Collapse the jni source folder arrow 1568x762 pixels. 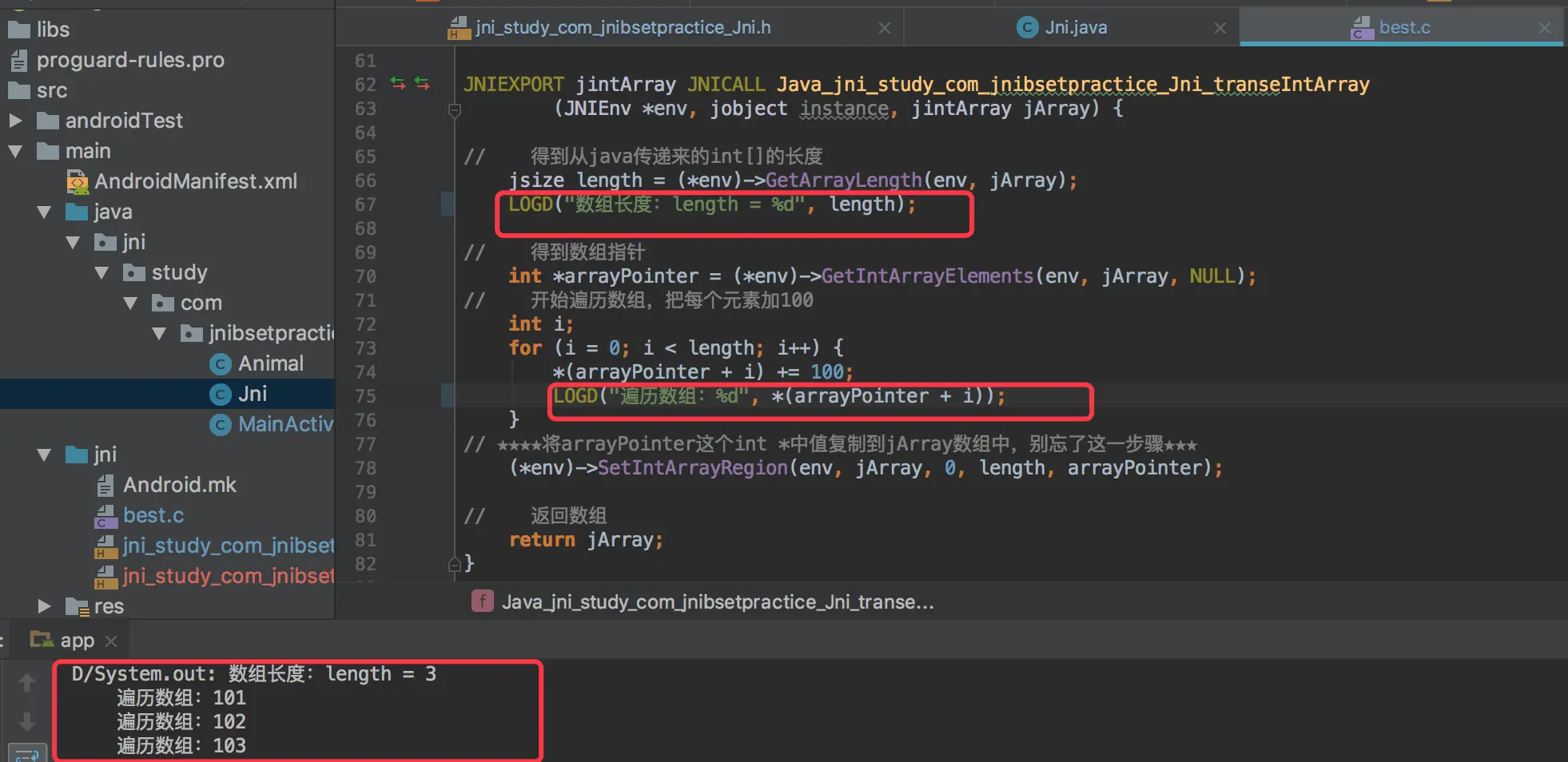44,454
